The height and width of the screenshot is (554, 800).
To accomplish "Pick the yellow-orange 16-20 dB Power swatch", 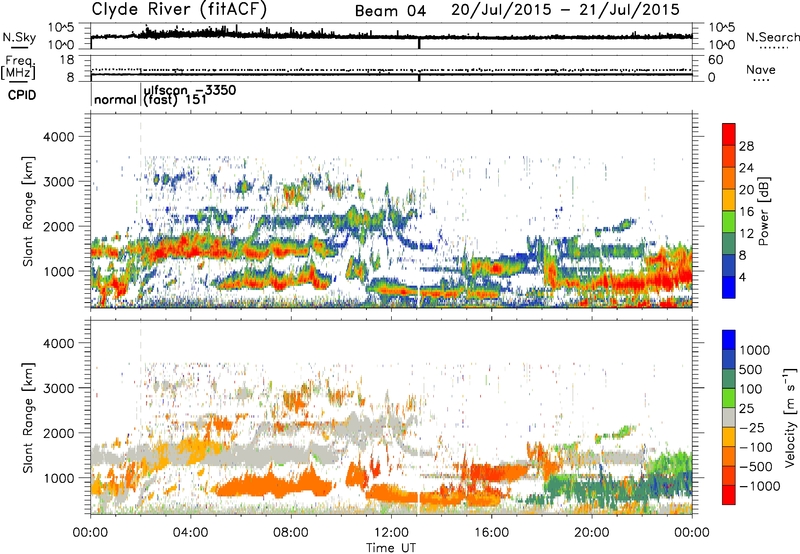I will (729, 200).
